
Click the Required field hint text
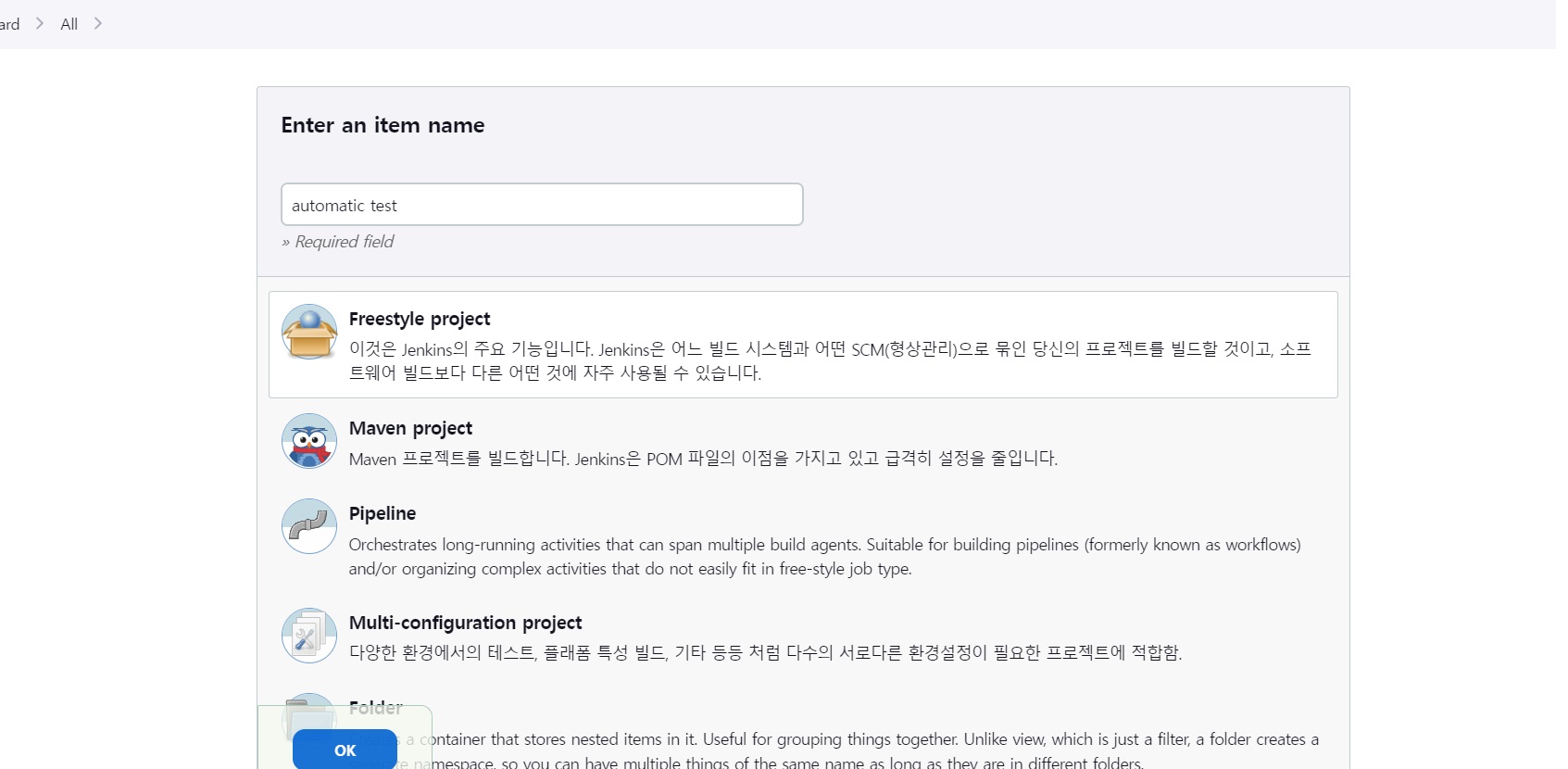coord(338,242)
